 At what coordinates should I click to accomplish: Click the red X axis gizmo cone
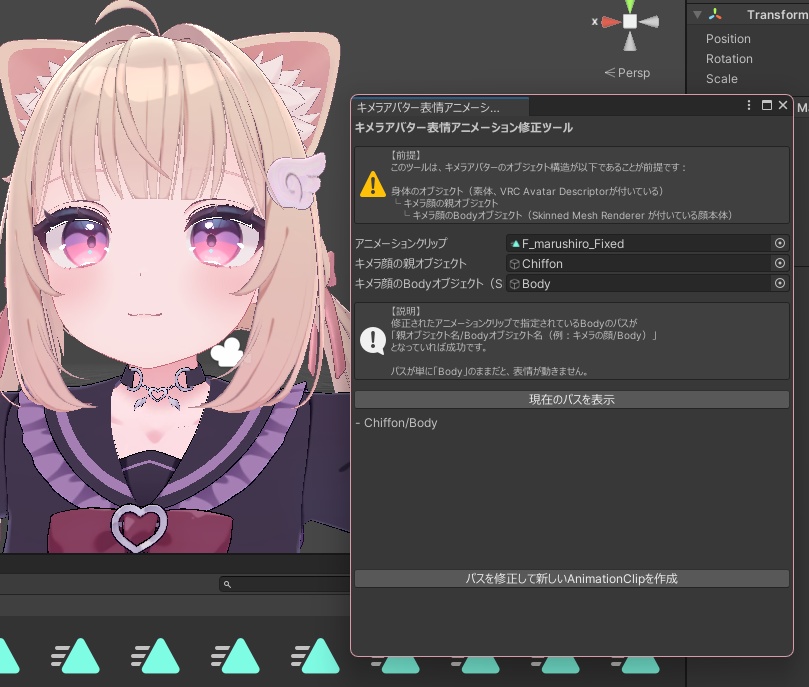click(611, 22)
